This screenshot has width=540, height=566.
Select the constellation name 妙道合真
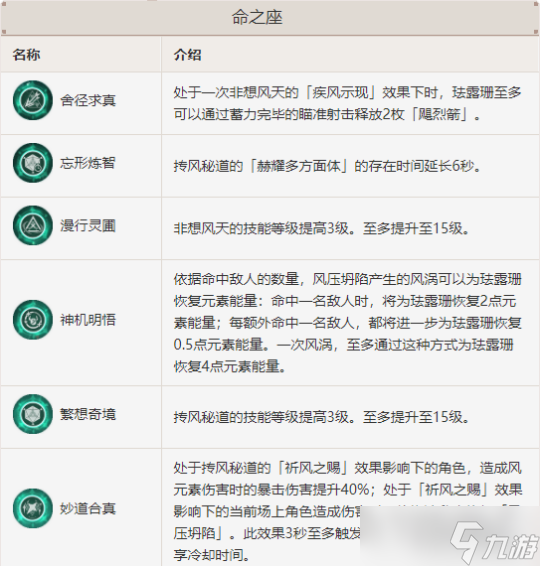tap(88, 508)
